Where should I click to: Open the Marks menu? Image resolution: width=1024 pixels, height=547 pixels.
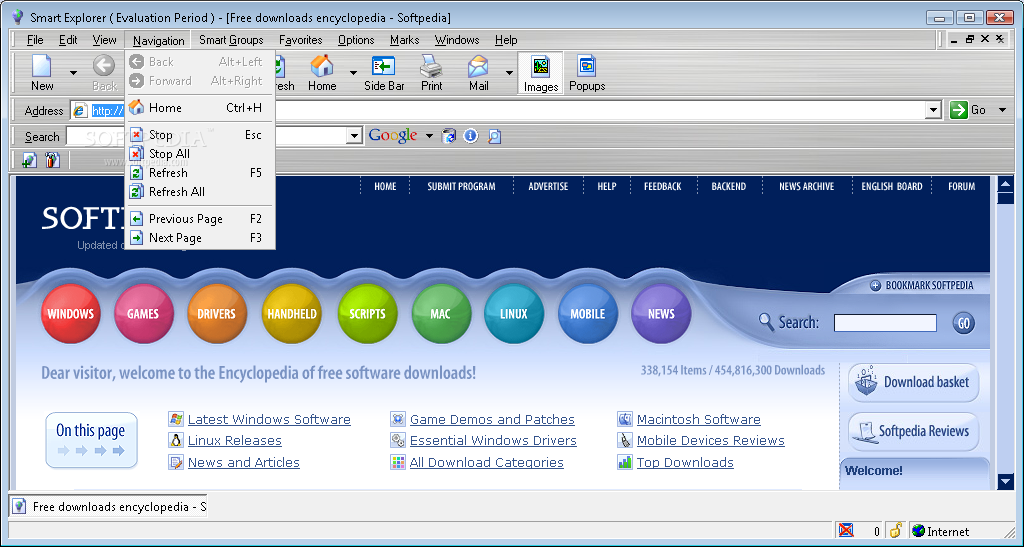point(404,40)
